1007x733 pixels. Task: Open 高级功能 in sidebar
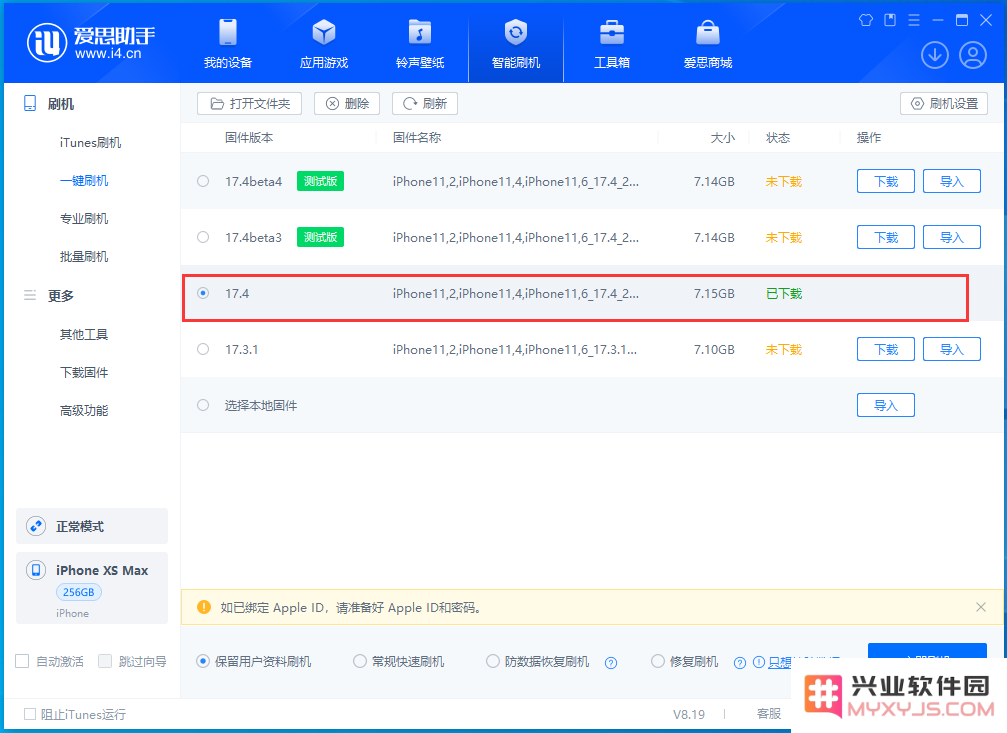tap(84, 410)
